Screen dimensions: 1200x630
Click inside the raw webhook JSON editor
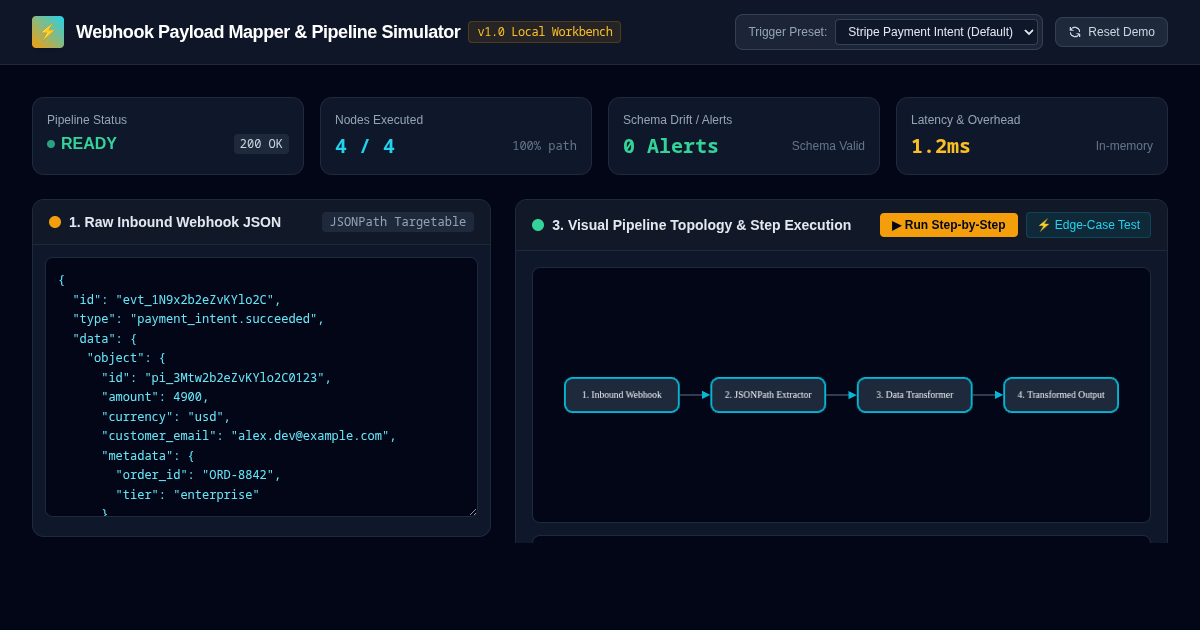point(261,387)
